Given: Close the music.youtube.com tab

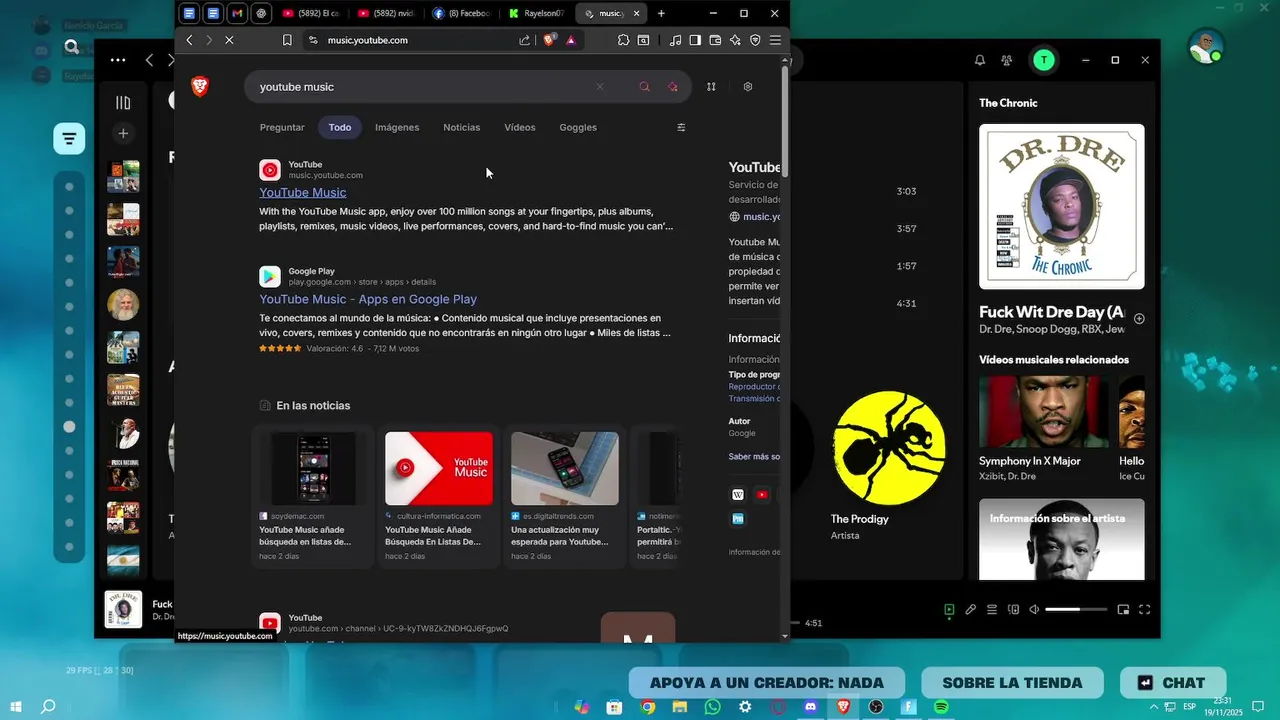Looking at the screenshot, I should coord(636,13).
